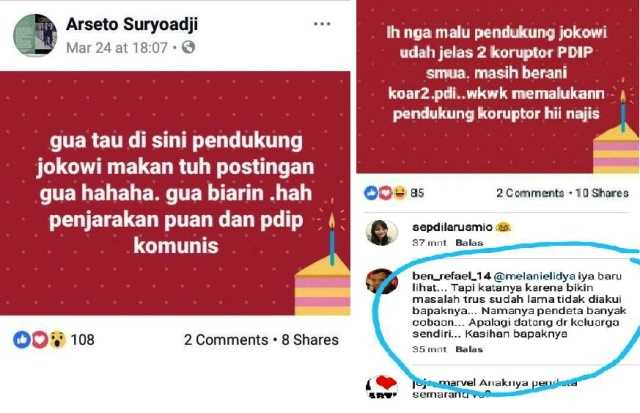640x413 pixels.
Task: Open 2 Comments on left post
Action: tap(226, 340)
